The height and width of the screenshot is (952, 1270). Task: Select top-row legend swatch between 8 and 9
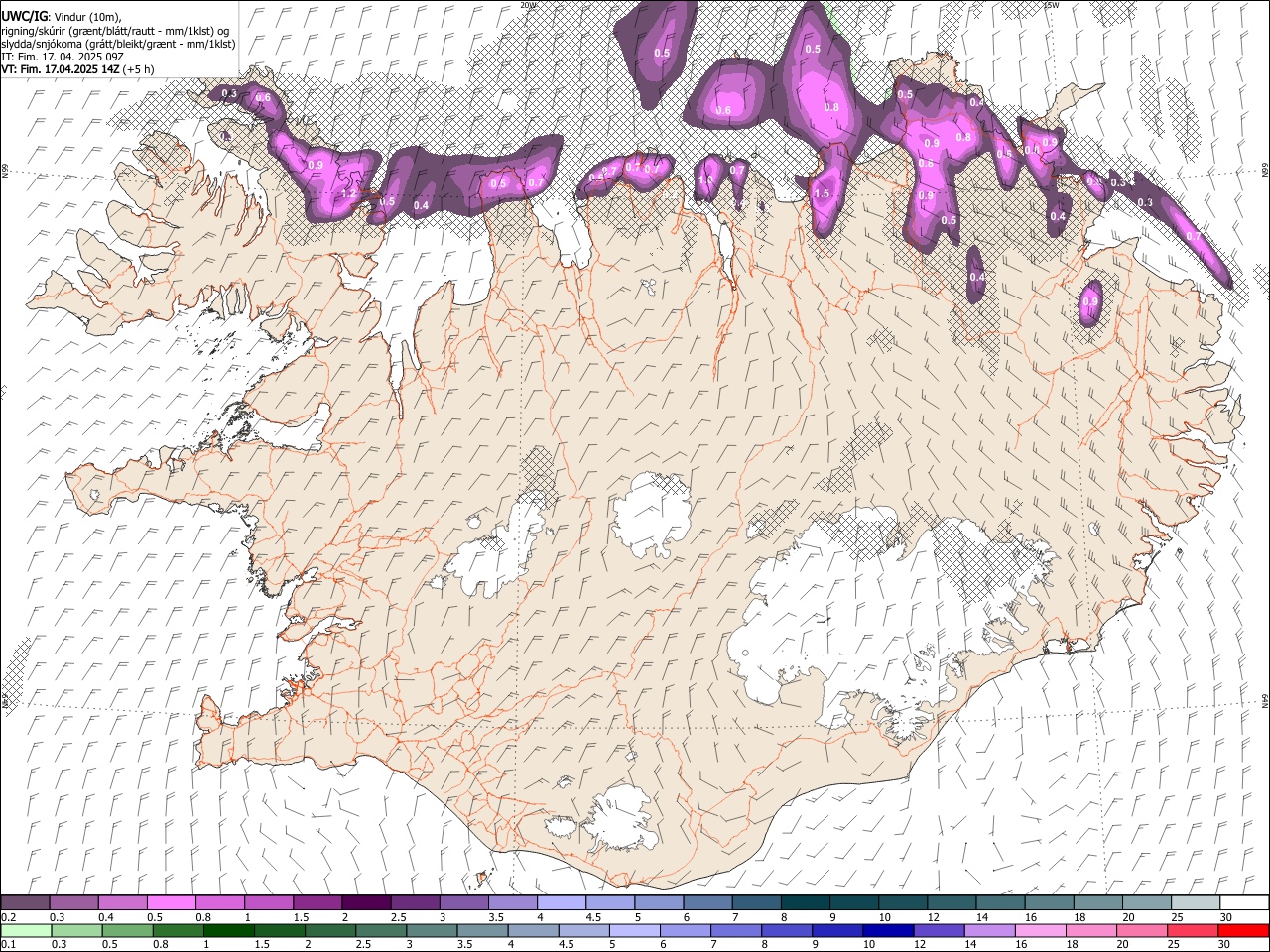coord(805,902)
